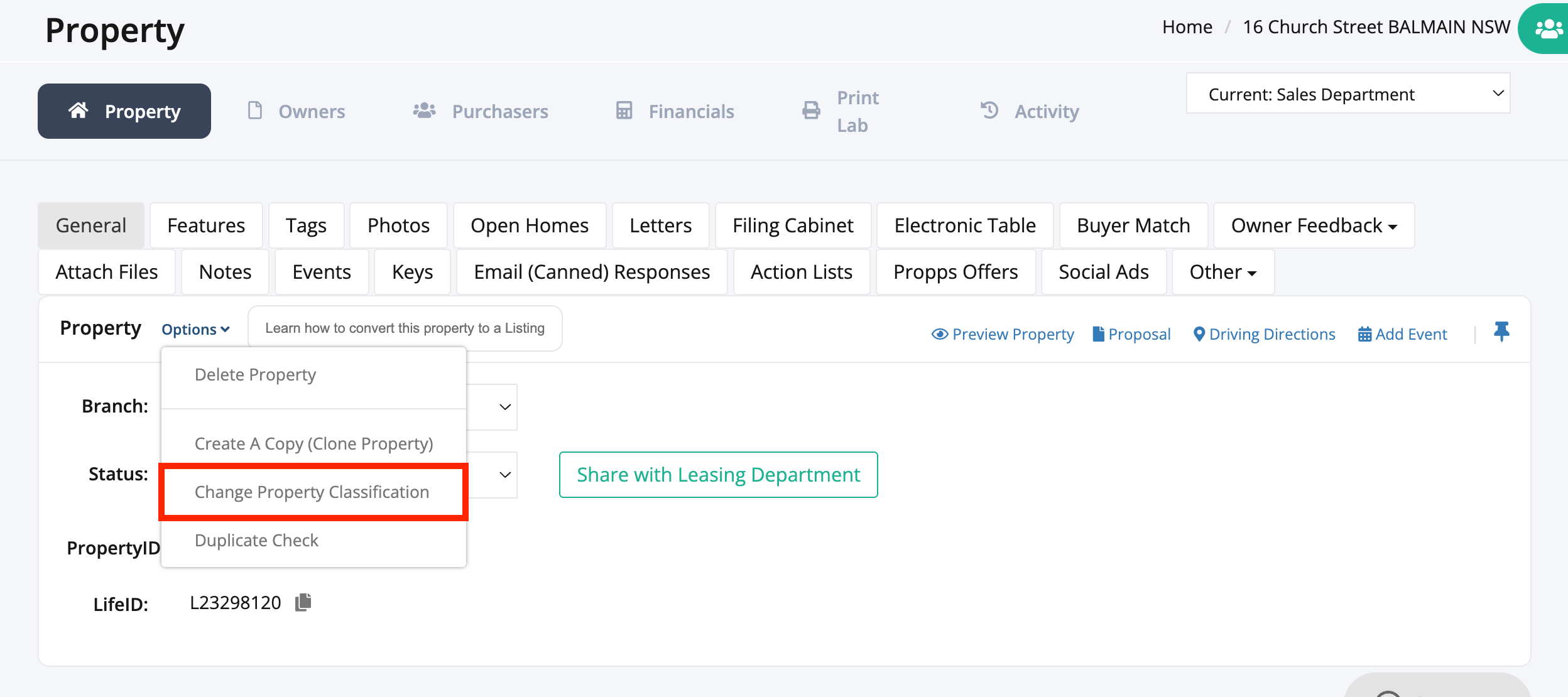Pin the Property panel with the pin icon
The width and height of the screenshot is (1568, 697).
coord(1502,332)
